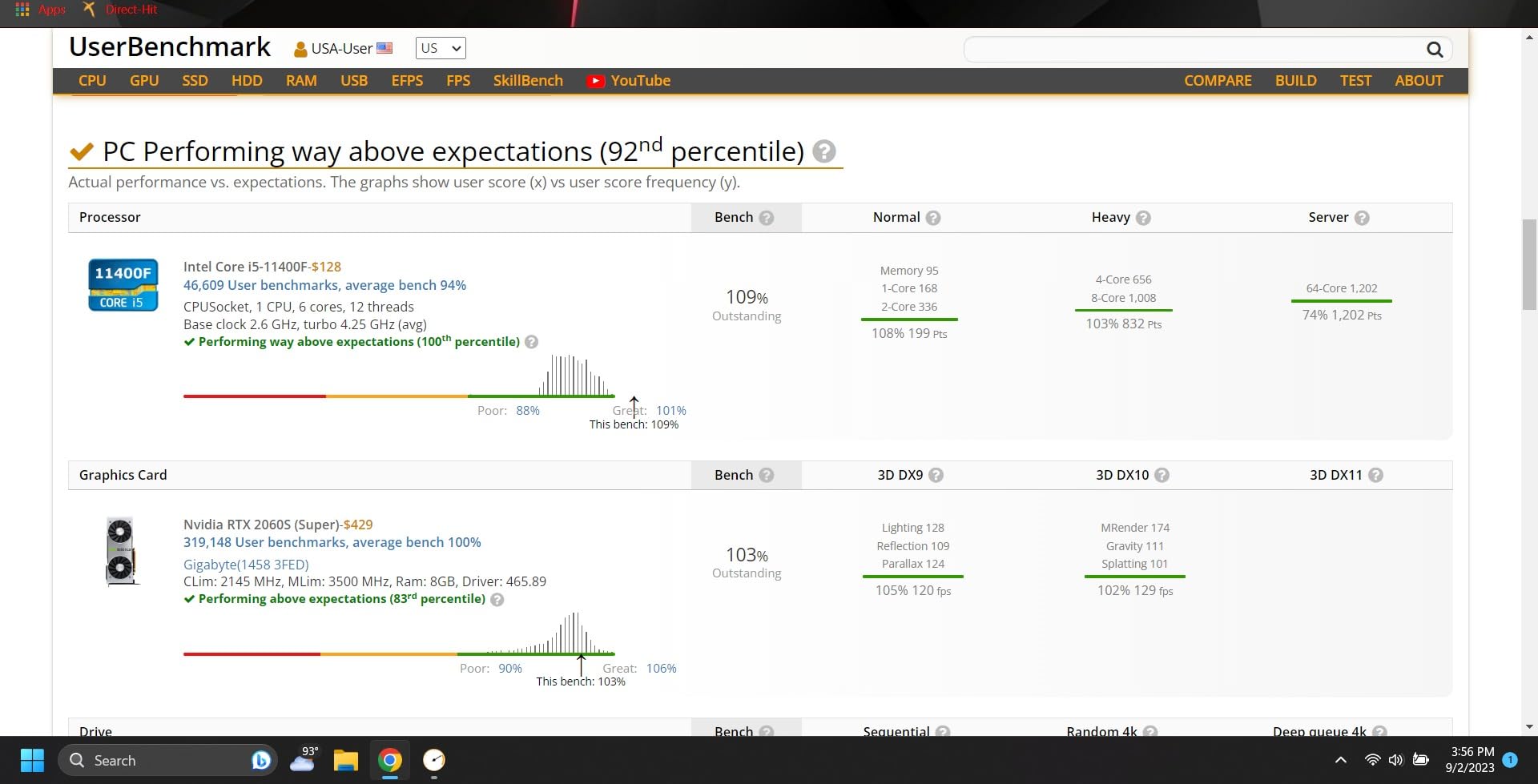Click the scrollbar down arrow
1538x784 pixels.
coord(1529,727)
